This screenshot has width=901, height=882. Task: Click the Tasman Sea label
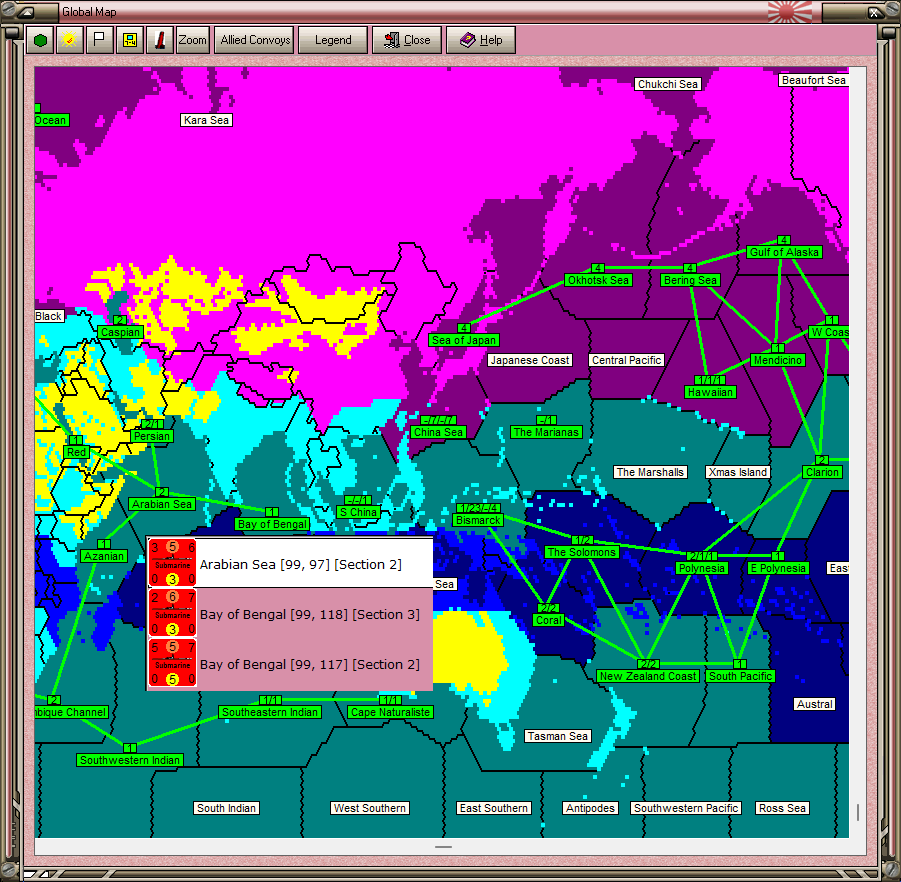click(557, 737)
